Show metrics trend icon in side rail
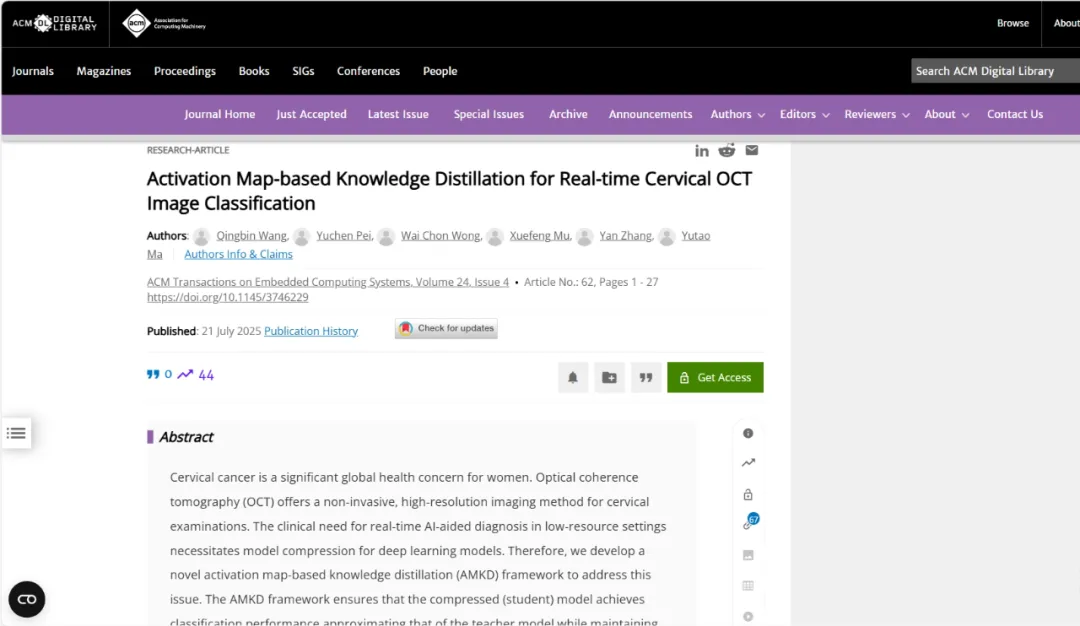The height and width of the screenshot is (626, 1080). click(x=748, y=463)
